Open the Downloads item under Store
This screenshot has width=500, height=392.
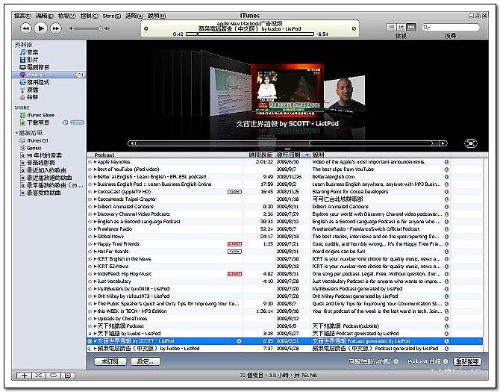pyautogui.click(x=34, y=122)
